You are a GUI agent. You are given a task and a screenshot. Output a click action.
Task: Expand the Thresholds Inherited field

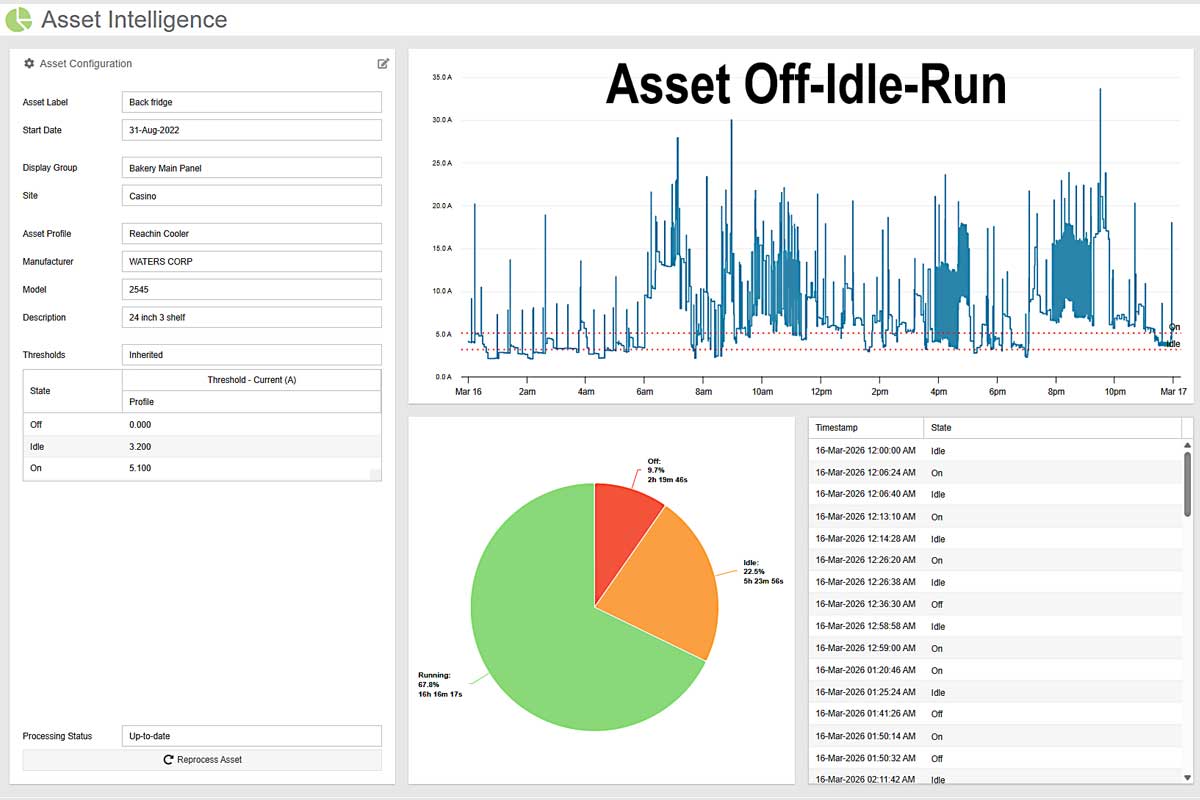pyautogui.click(x=251, y=355)
